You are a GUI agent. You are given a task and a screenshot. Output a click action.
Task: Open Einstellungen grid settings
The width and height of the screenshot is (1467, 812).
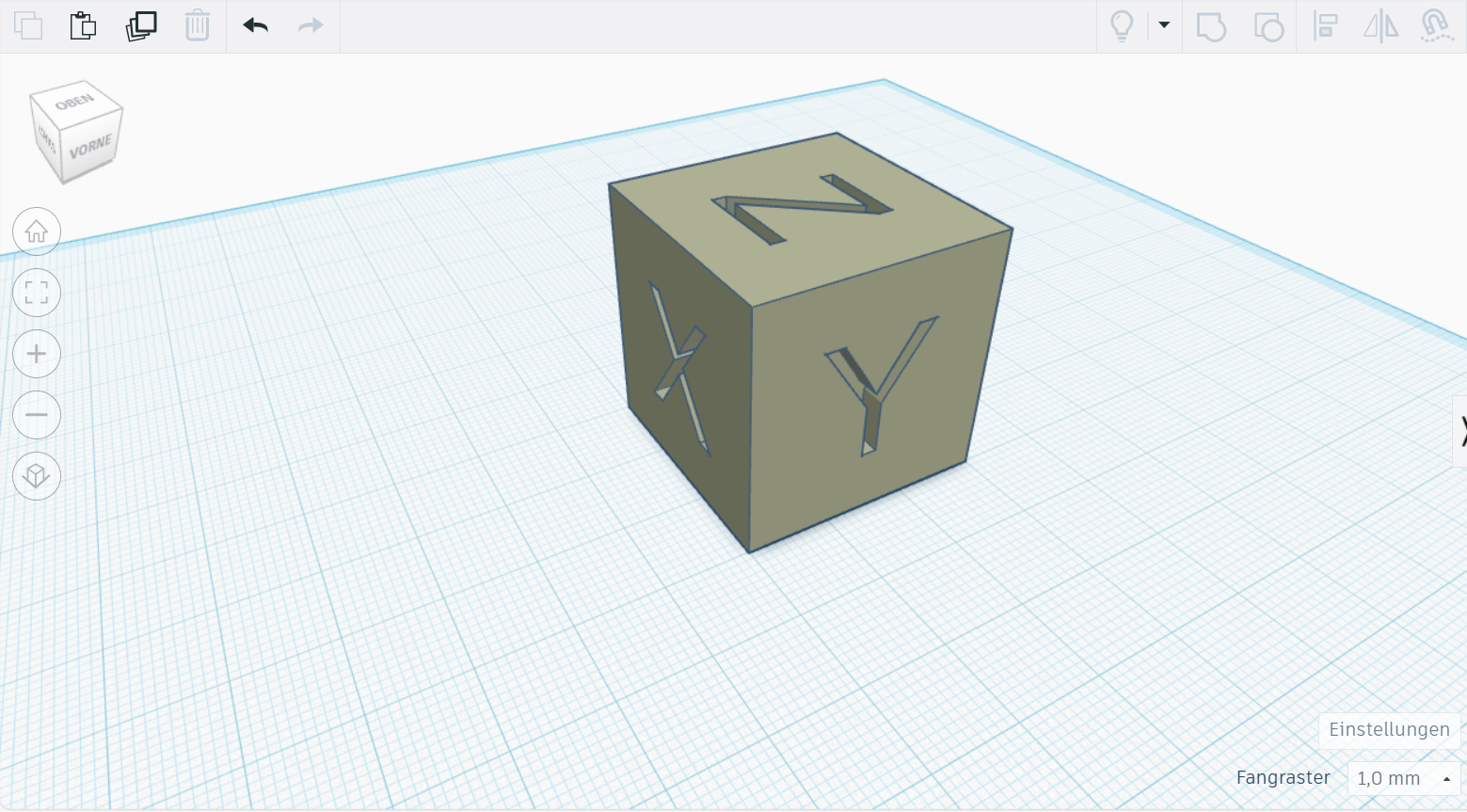coord(1389,730)
